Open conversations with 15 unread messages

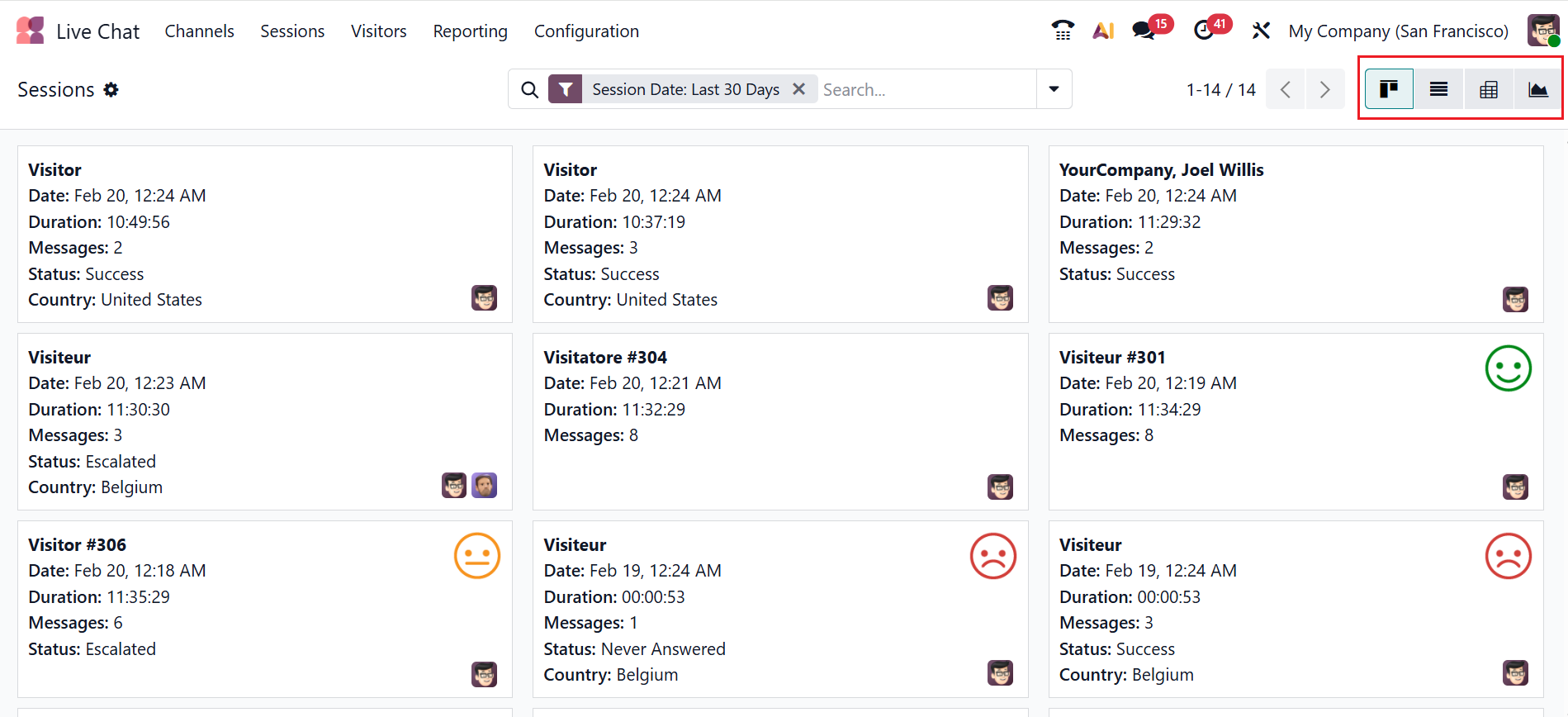point(1144,31)
